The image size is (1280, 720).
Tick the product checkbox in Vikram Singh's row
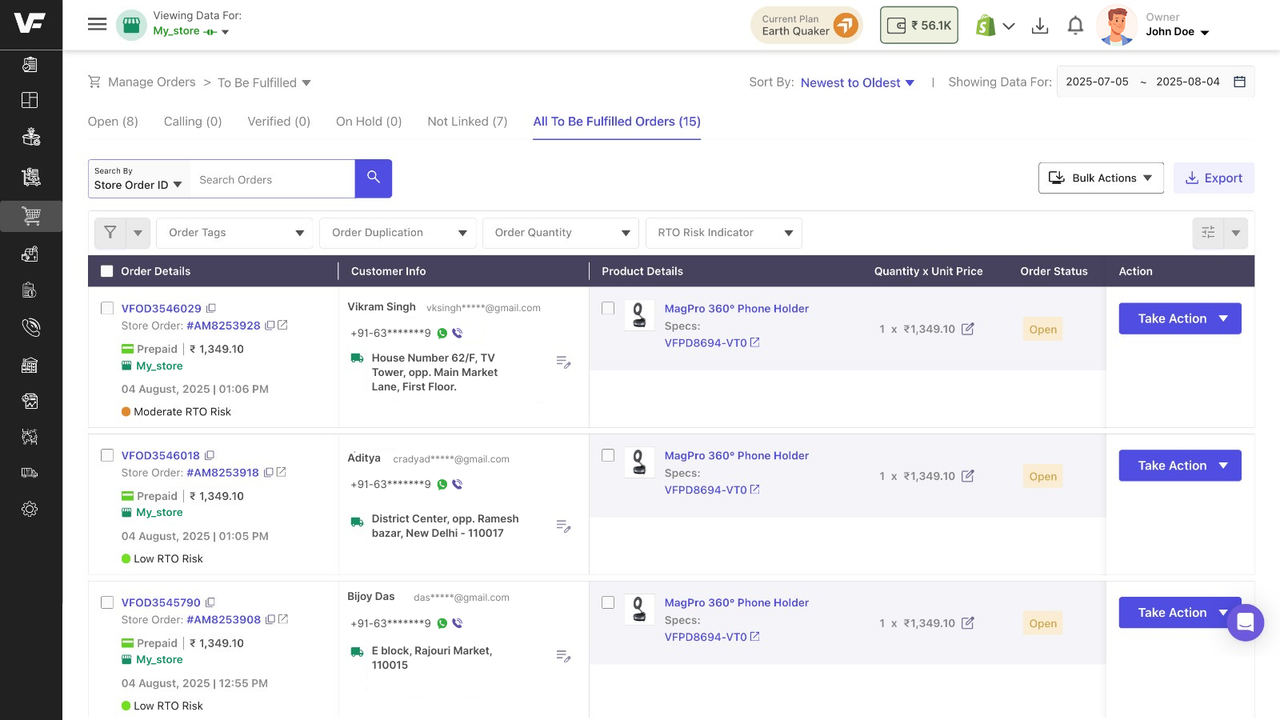point(608,308)
